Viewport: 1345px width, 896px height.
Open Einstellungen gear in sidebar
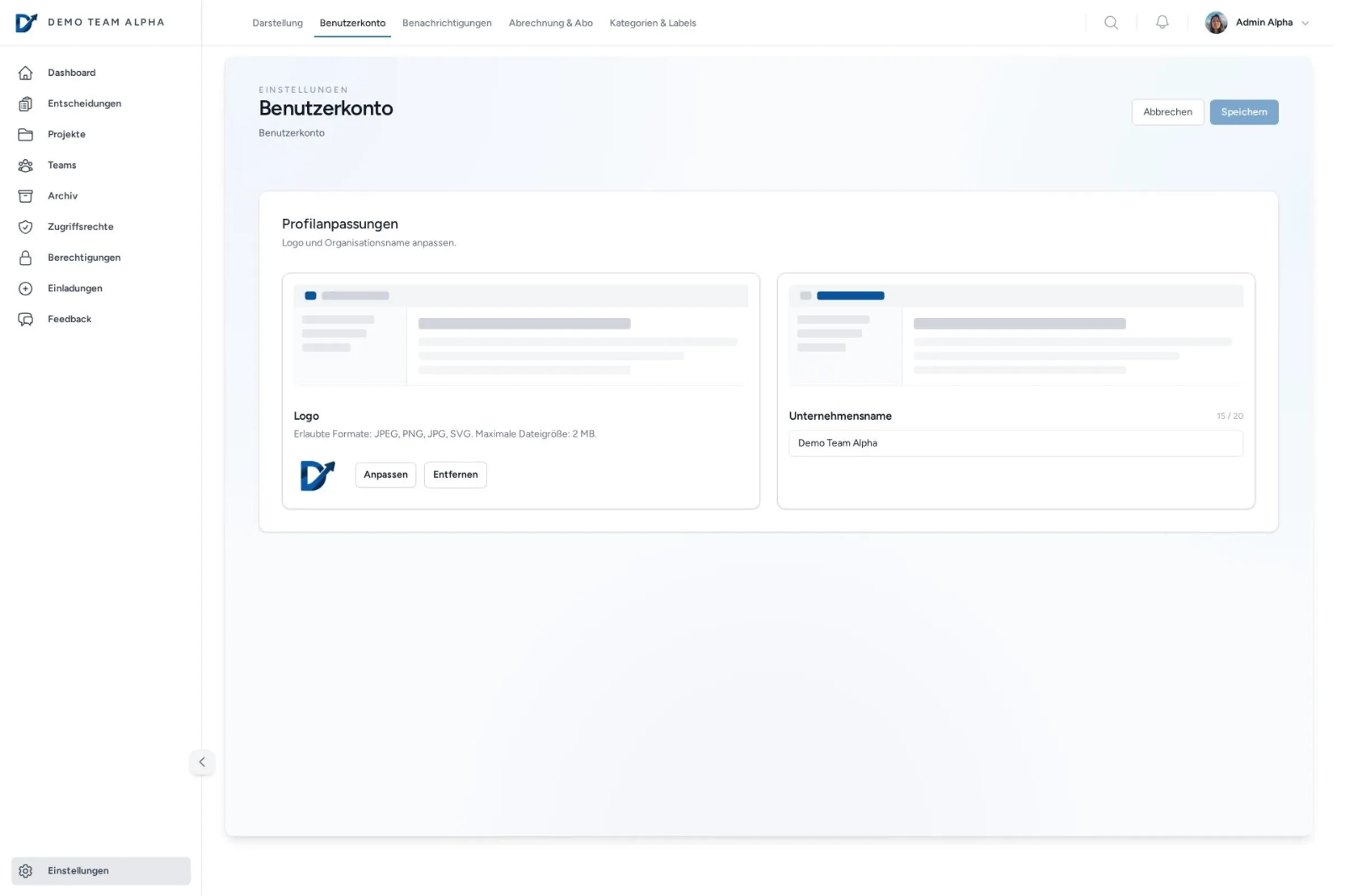coord(25,871)
